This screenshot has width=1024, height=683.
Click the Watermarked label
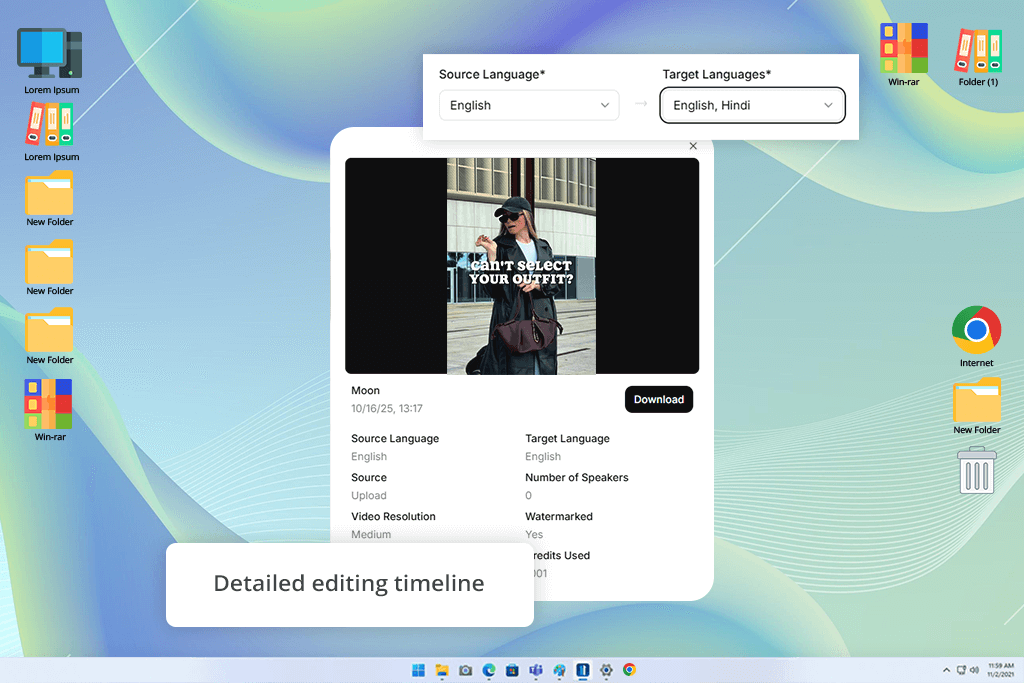pos(559,516)
